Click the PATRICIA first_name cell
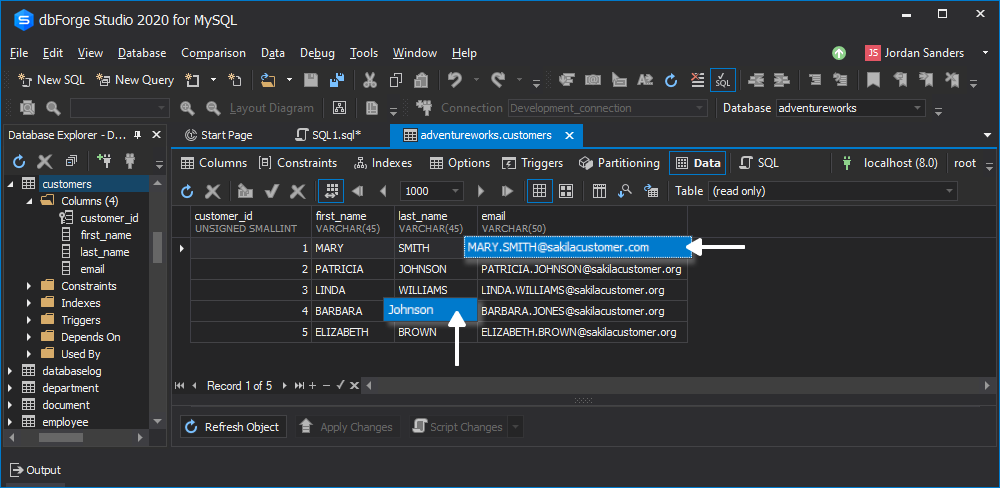1000x488 pixels. point(353,269)
